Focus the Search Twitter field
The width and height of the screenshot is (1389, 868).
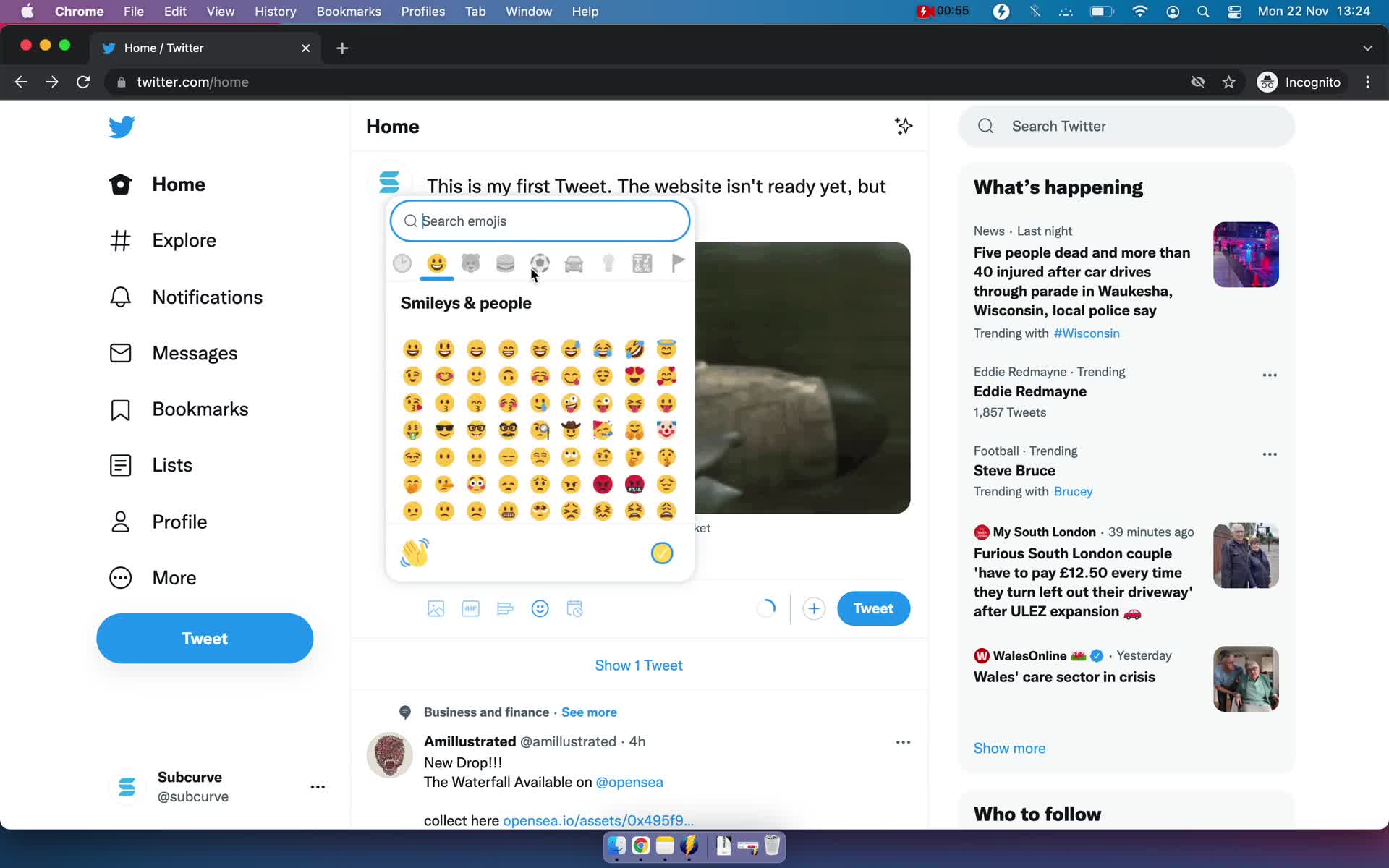pyautogui.click(x=1126, y=127)
